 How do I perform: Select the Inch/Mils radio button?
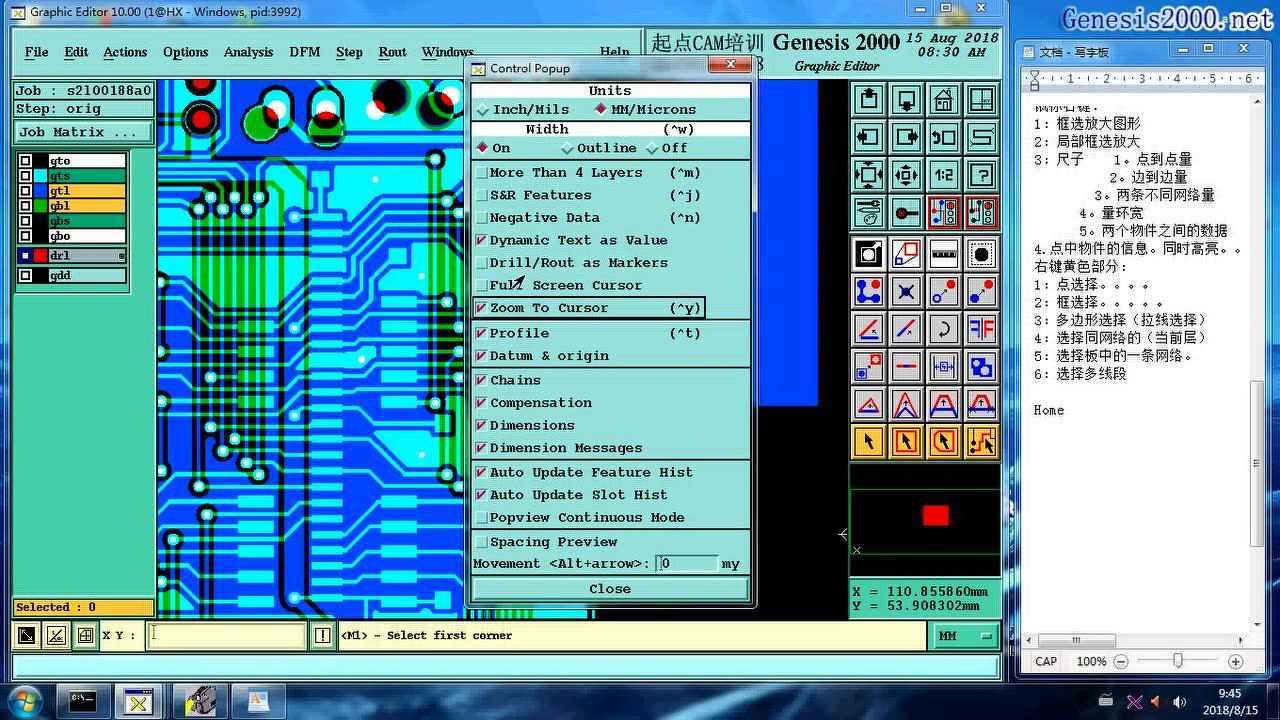point(484,109)
